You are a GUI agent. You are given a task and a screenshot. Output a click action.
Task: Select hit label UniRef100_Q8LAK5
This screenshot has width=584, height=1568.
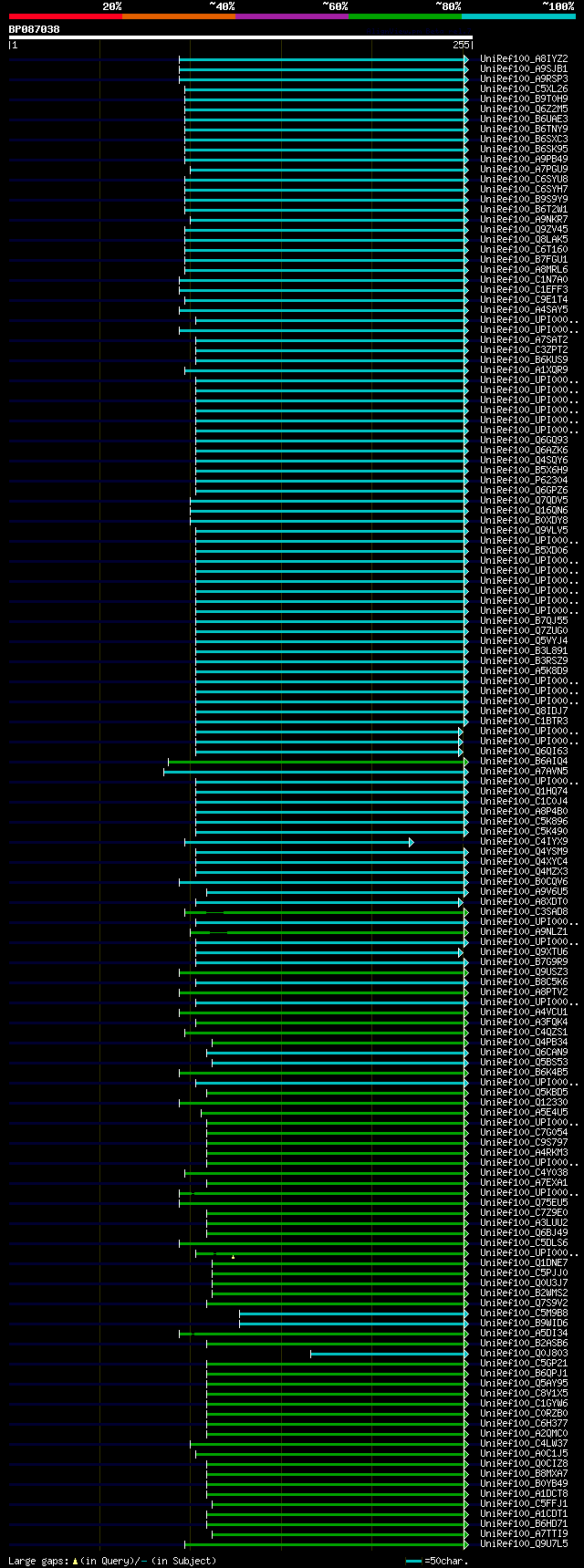coord(524,240)
